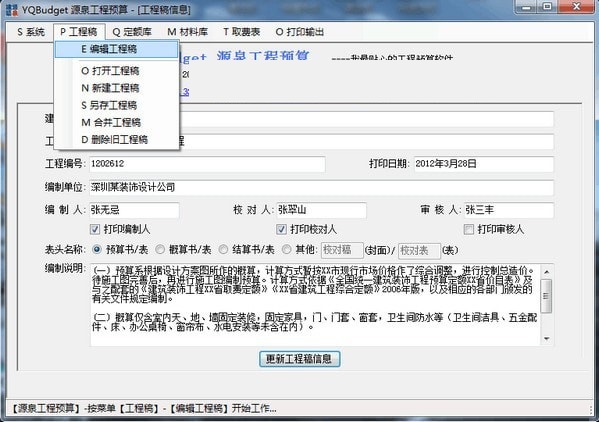This screenshot has height=422, width=599.
Task: Open the S 系统 menu
Action: pyautogui.click(x=31, y=32)
